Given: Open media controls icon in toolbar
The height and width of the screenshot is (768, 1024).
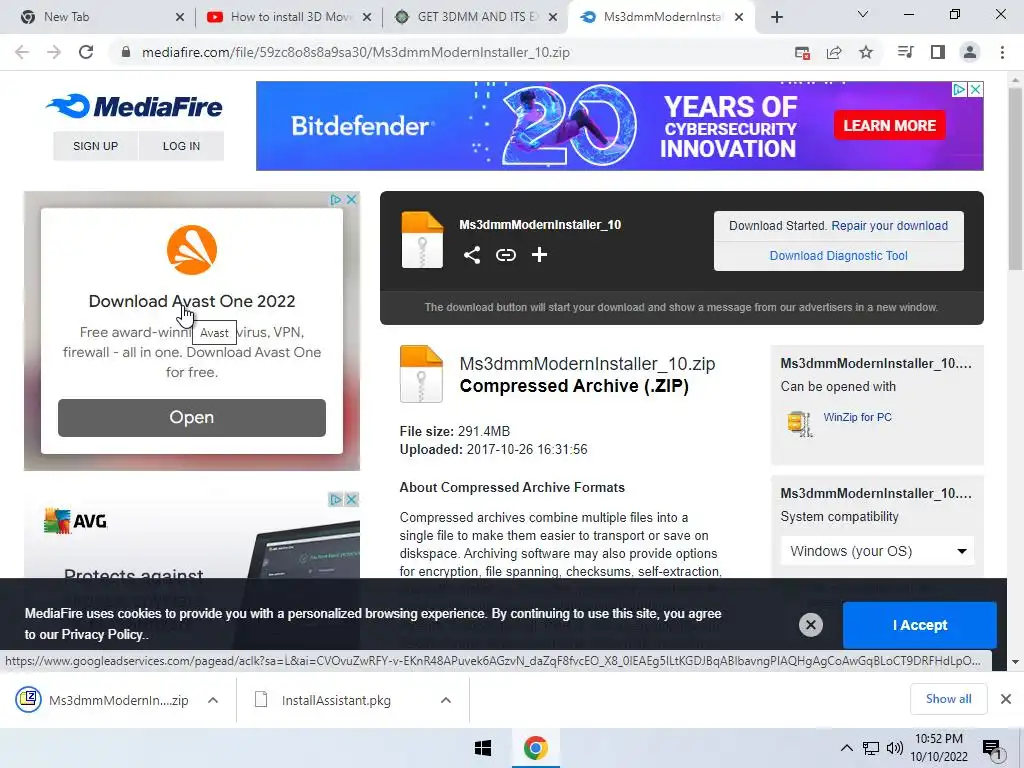Looking at the screenshot, I should click(x=905, y=52).
